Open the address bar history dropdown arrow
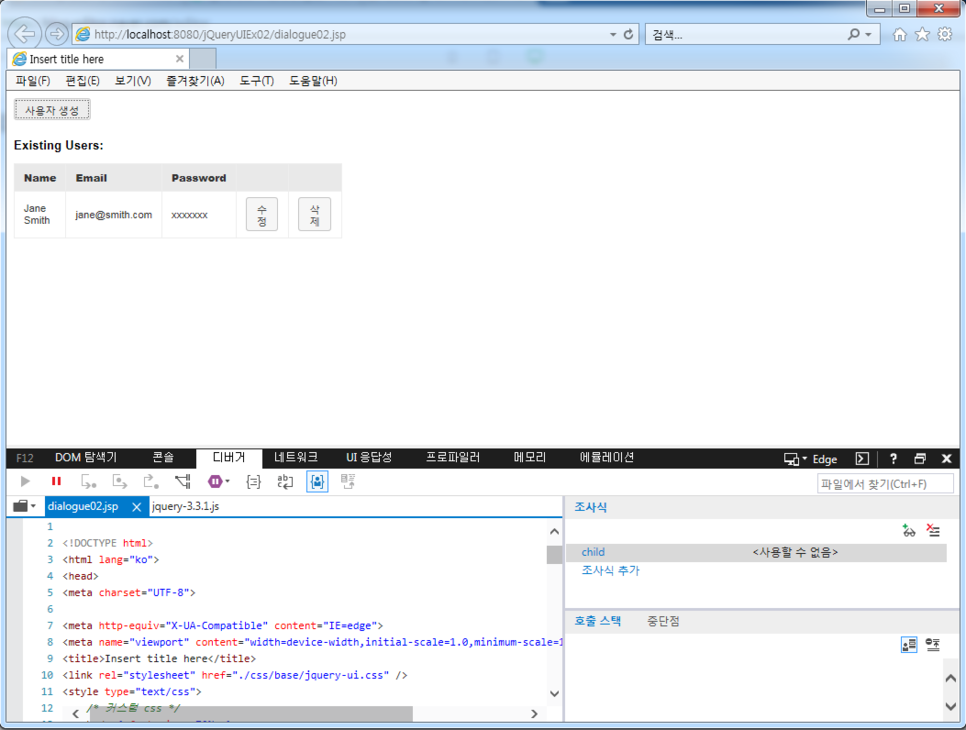 pyautogui.click(x=613, y=34)
